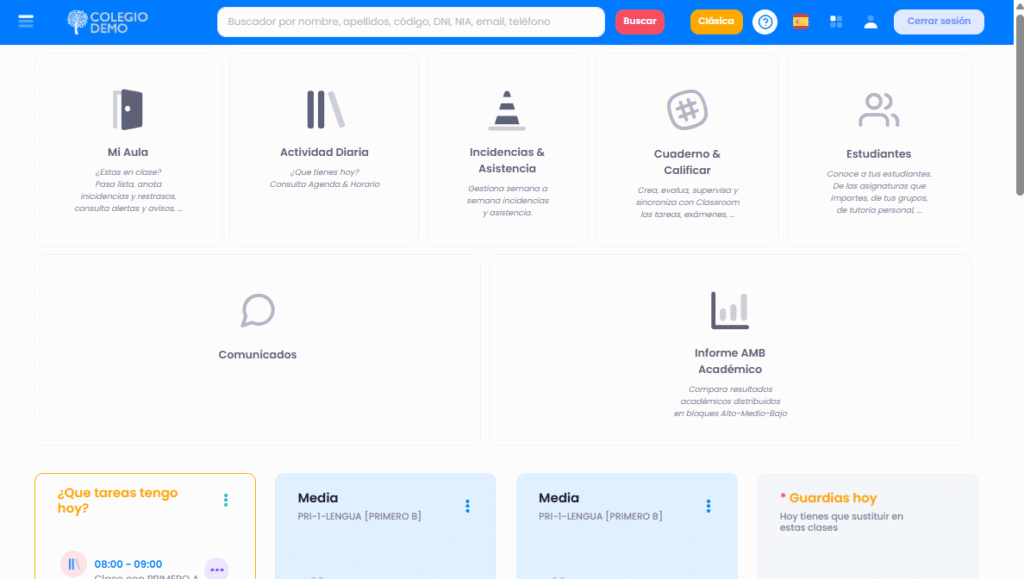Click the Colegio Demo logo
Screen dimensions: 1024x579
coord(108,21)
